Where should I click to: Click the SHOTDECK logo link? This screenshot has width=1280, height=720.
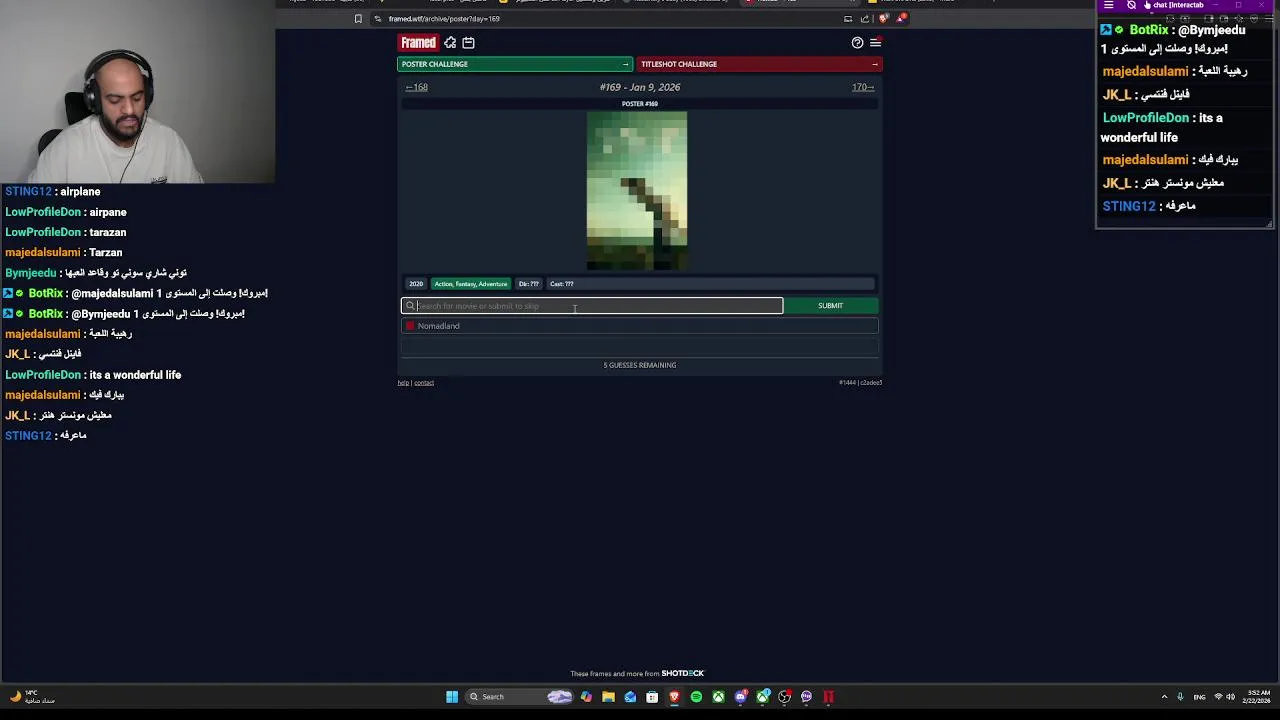coord(683,674)
